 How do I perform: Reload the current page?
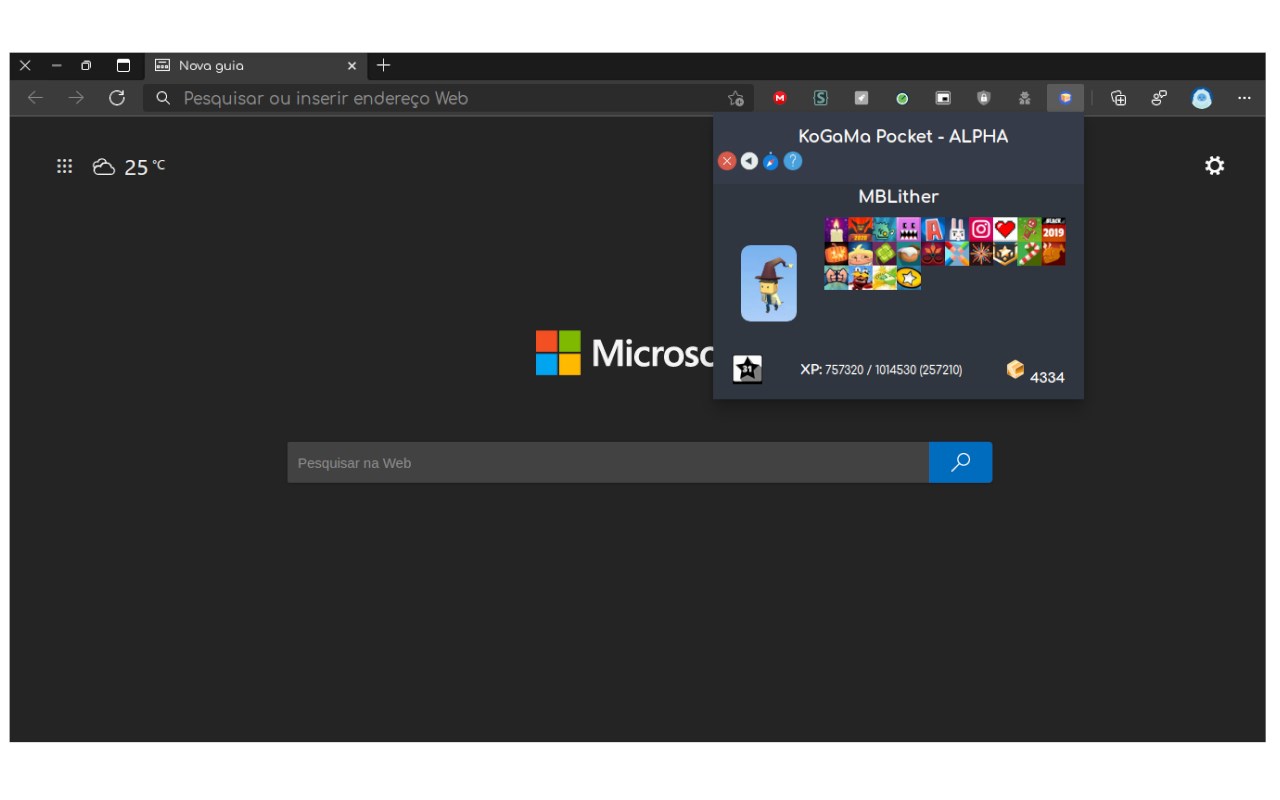coord(117,98)
